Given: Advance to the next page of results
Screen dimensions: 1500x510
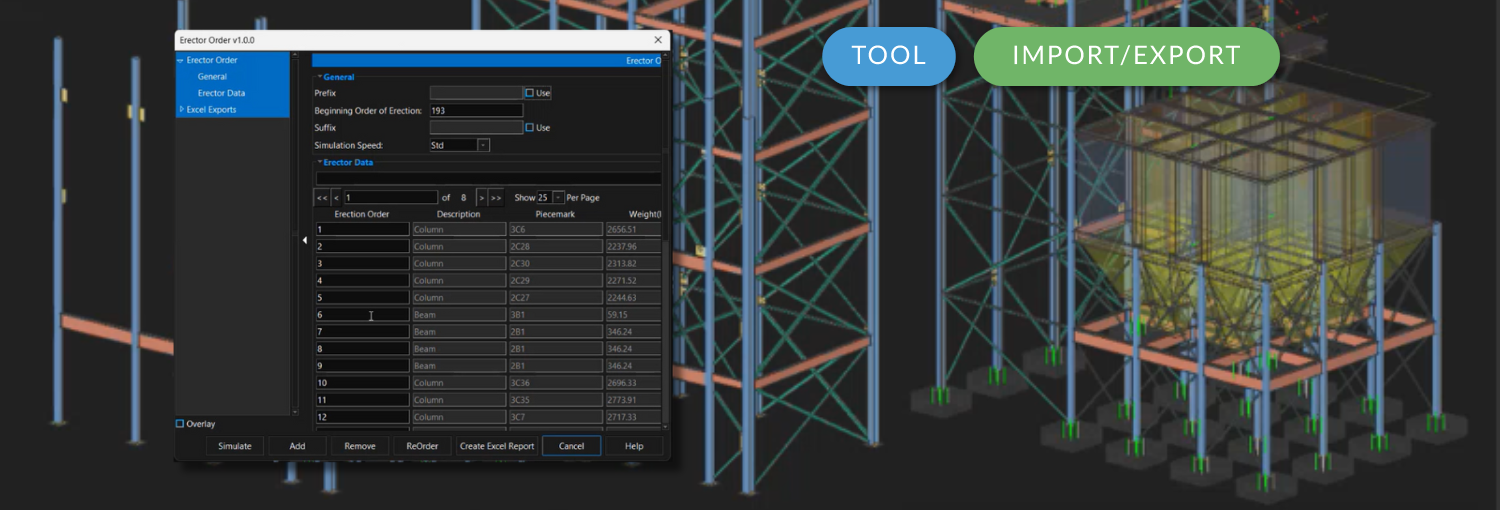Looking at the screenshot, I should tap(481, 198).
